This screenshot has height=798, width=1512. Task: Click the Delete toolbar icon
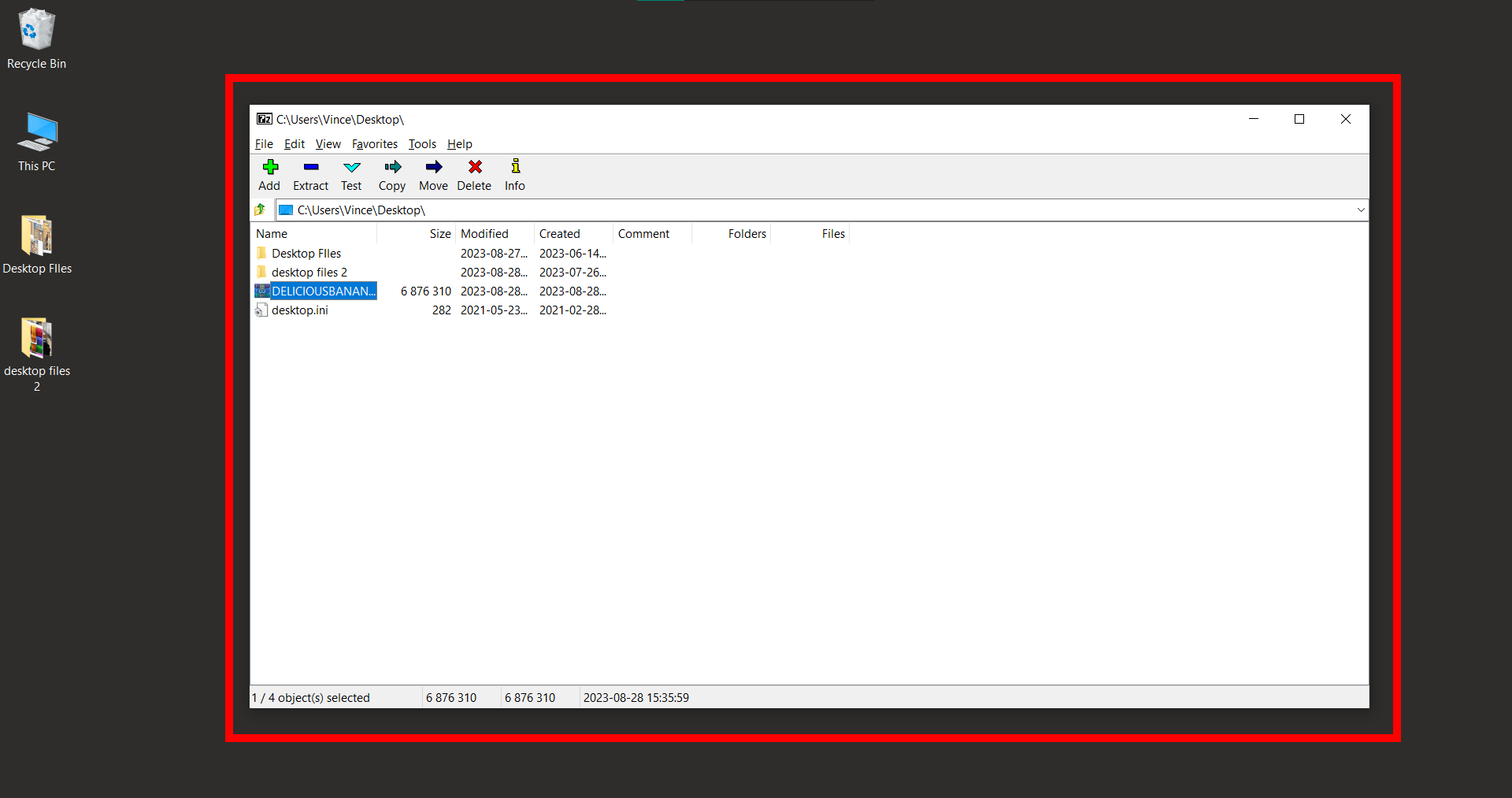tap(473, 174)
